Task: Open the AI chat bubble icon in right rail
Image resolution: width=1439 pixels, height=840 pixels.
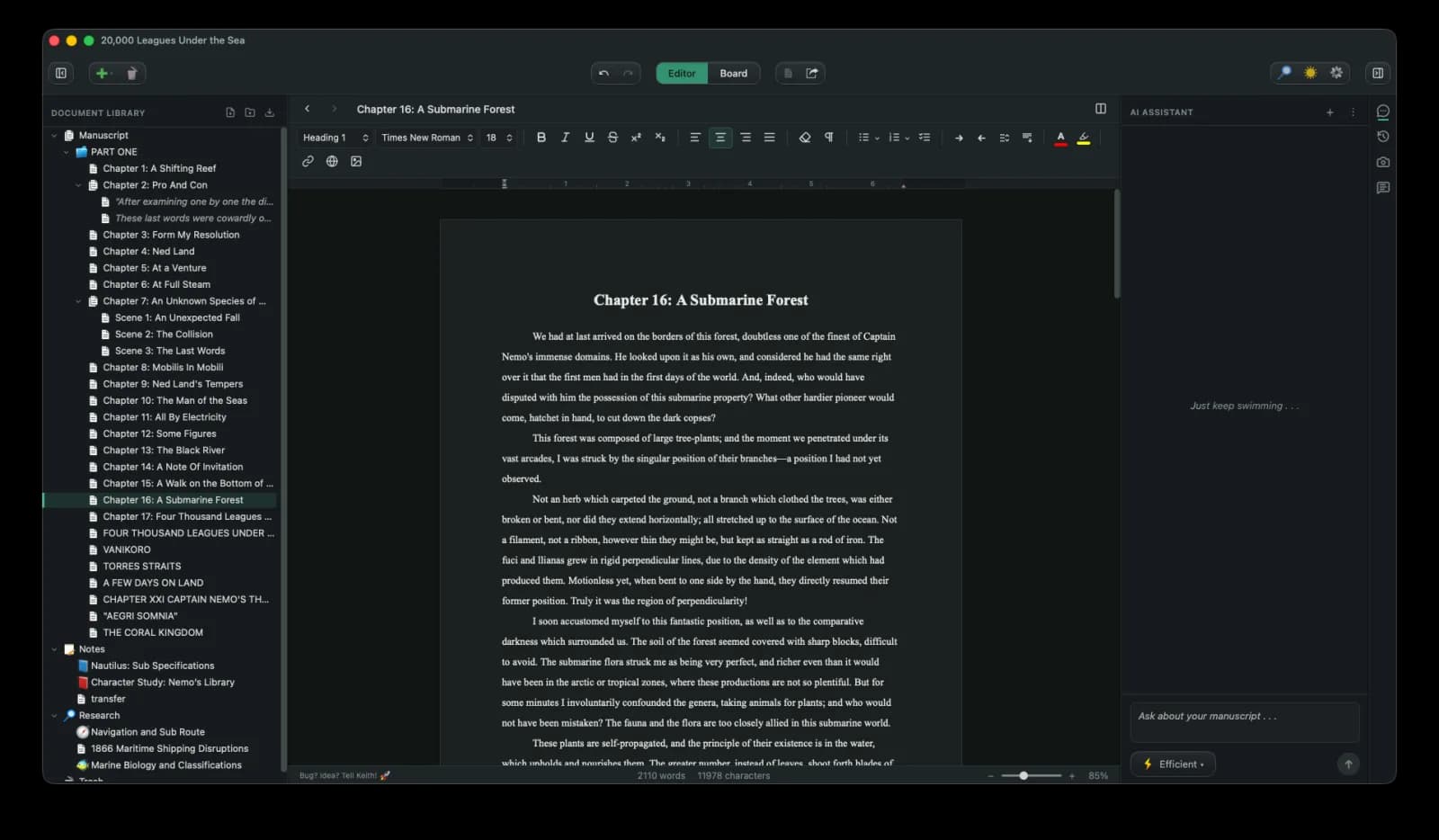Action: tap(1383, 112)
